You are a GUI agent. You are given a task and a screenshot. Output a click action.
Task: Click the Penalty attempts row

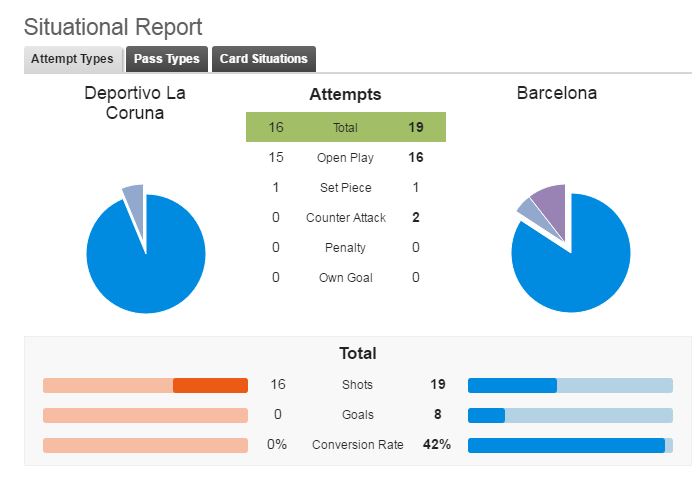345,248
